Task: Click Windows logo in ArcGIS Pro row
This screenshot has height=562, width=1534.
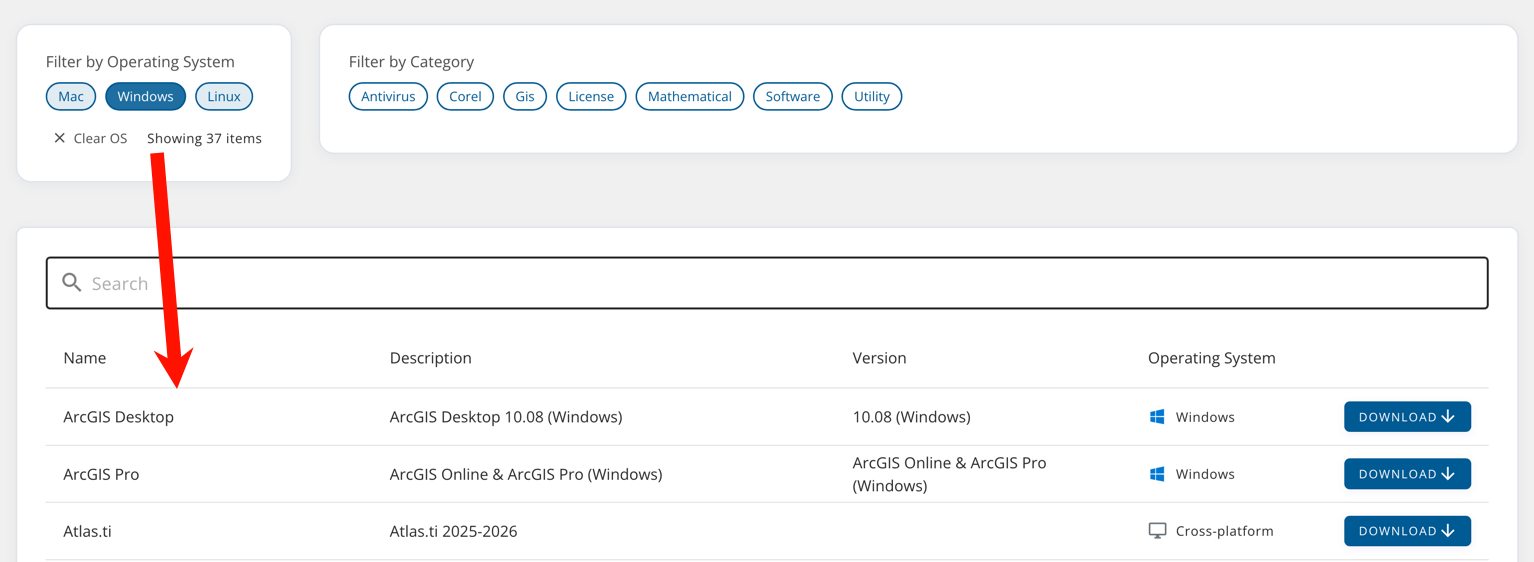Action: click(1157, 474)
